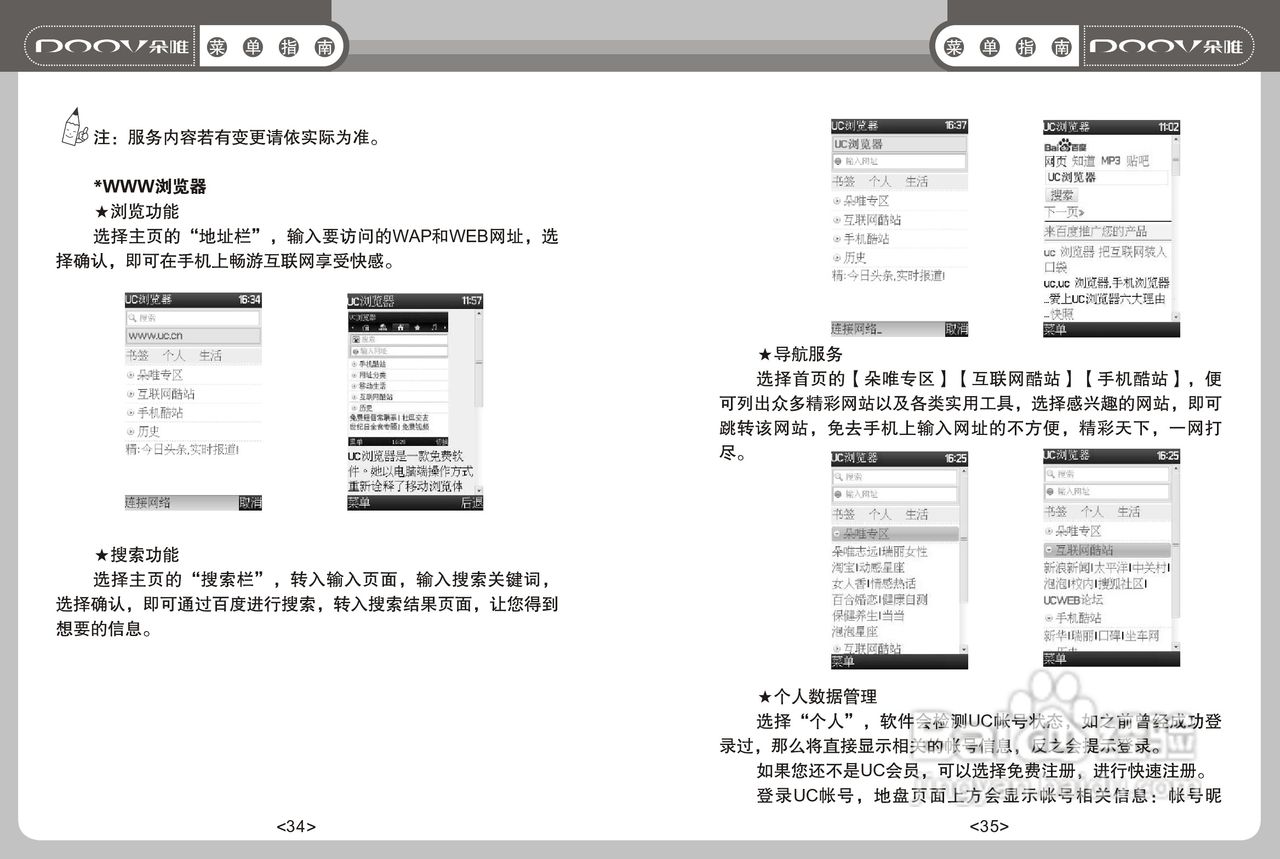This screenshot has width=1280, height=859.
Task: Click the *WWW浏览器 section heading
Action: (x=150, y=186)
